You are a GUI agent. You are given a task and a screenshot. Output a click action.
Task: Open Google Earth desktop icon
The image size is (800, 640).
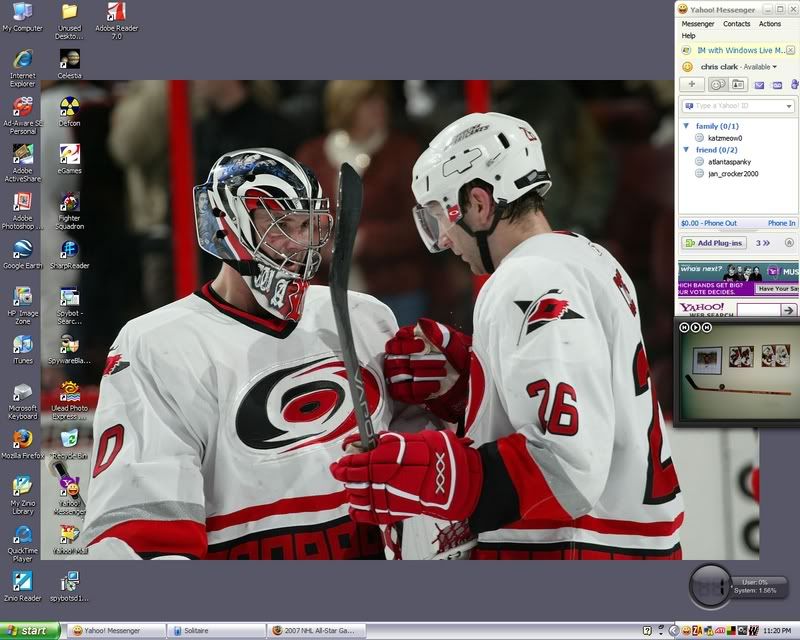click(x=21, y=250)
